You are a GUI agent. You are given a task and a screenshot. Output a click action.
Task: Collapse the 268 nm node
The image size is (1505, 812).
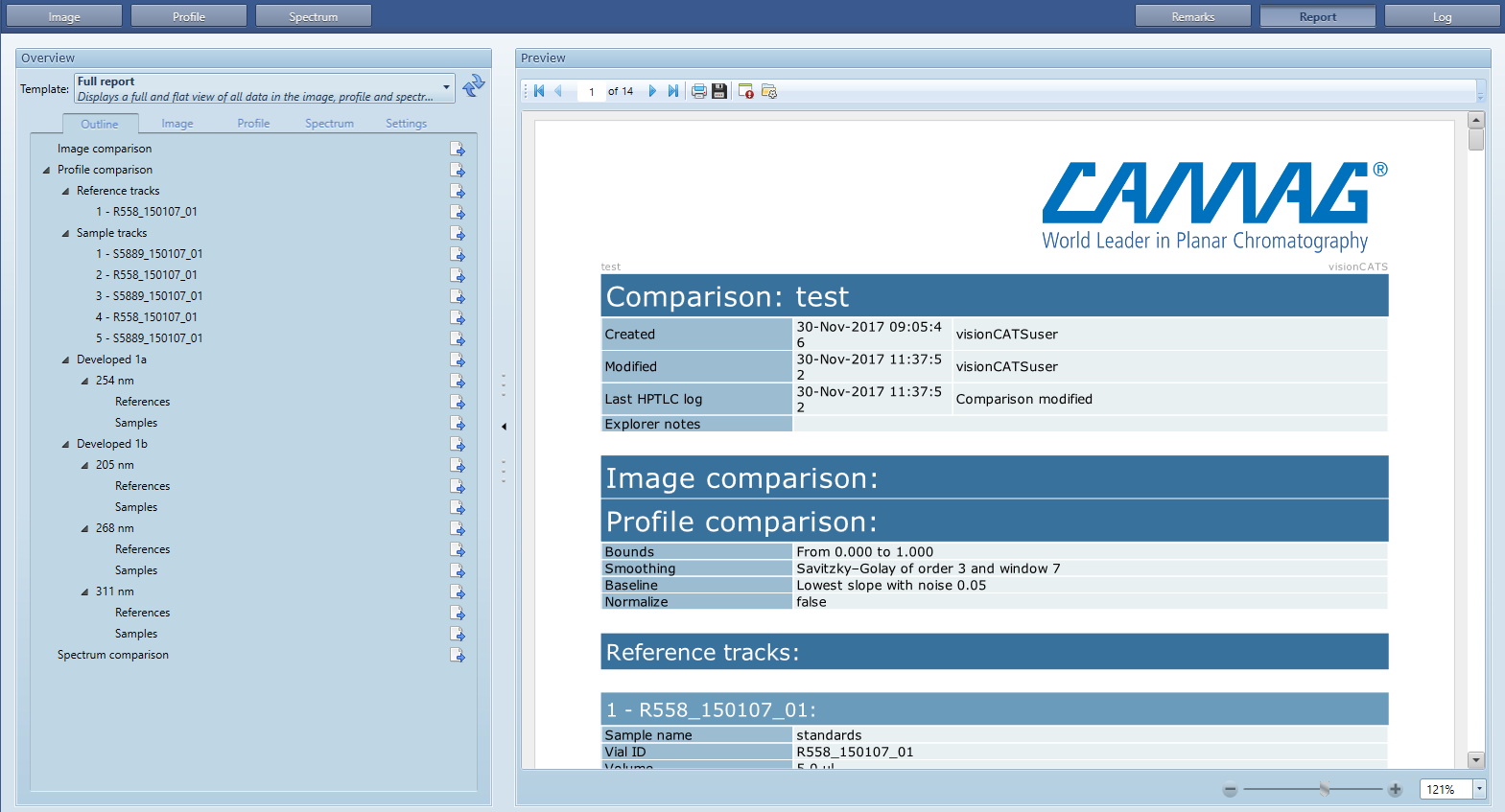84,528
